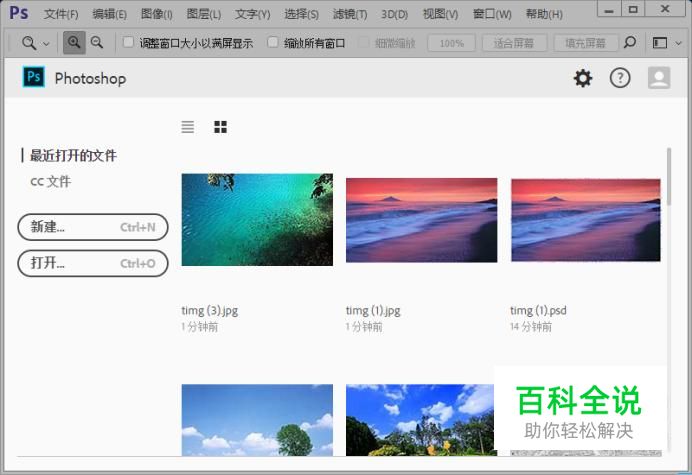Enable 缩放所有窗口 checkbox
Viewport: 692px width, 475px height.
[x=273, y=42]
